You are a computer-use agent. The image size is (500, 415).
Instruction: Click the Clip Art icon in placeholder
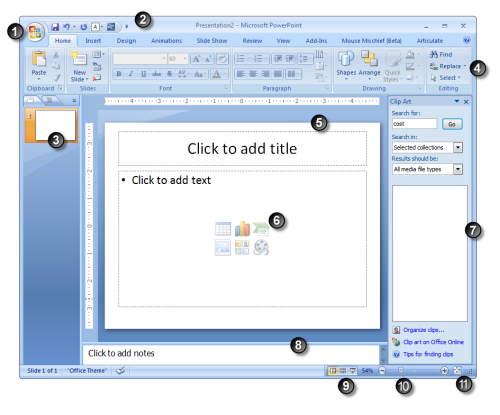click(x=242, y=248)
